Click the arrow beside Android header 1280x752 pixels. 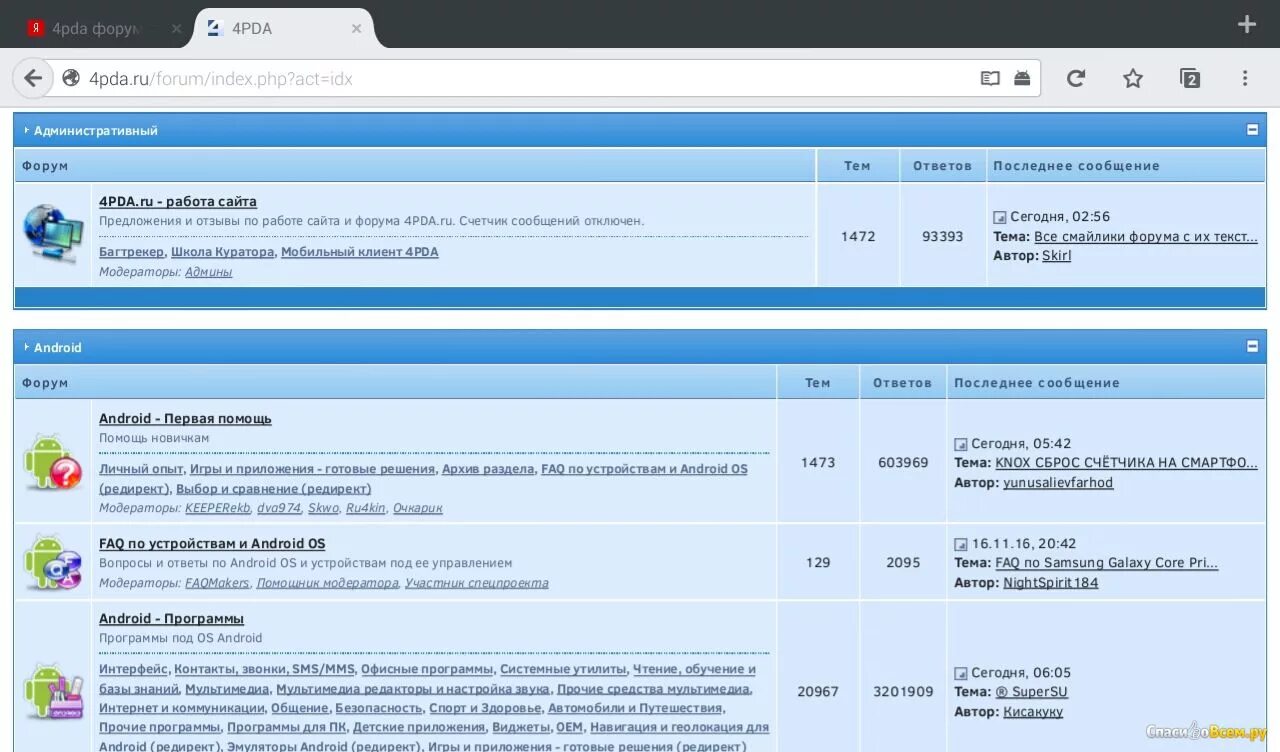point(27,347)
